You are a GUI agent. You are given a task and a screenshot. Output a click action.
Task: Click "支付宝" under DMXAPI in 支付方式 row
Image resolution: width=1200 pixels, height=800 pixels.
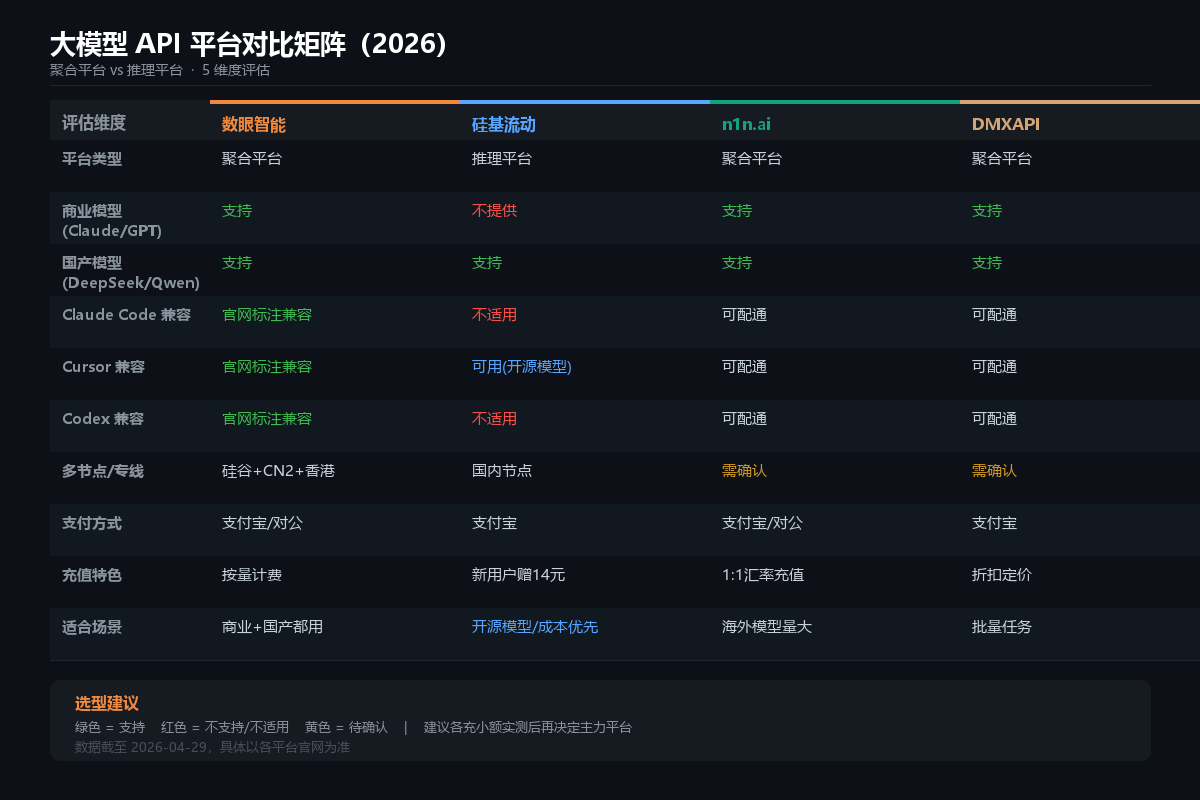pos(994,522)
